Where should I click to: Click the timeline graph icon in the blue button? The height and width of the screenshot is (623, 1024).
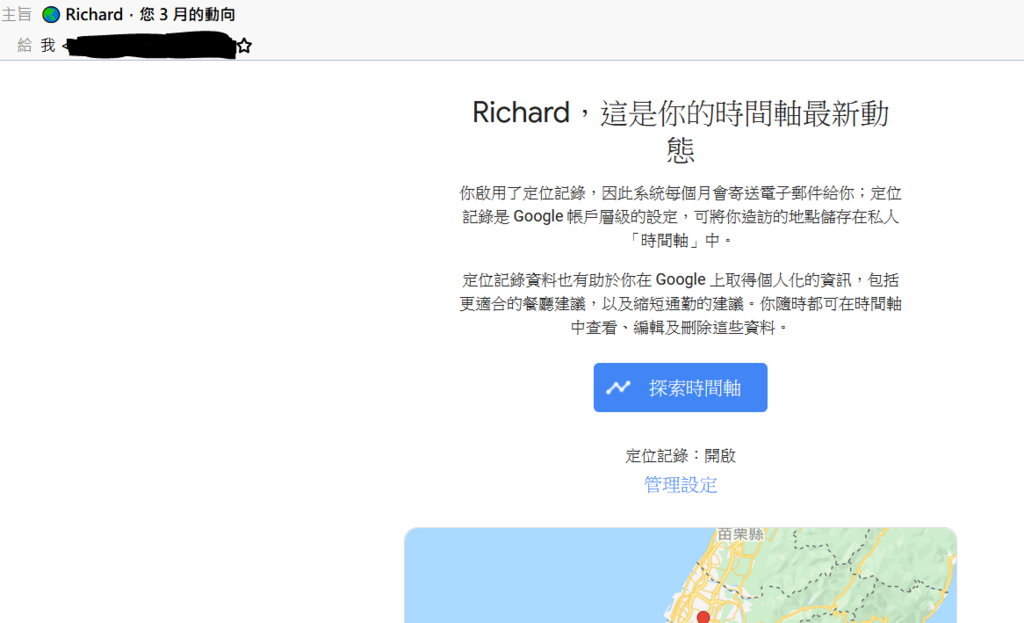[618, 388]
